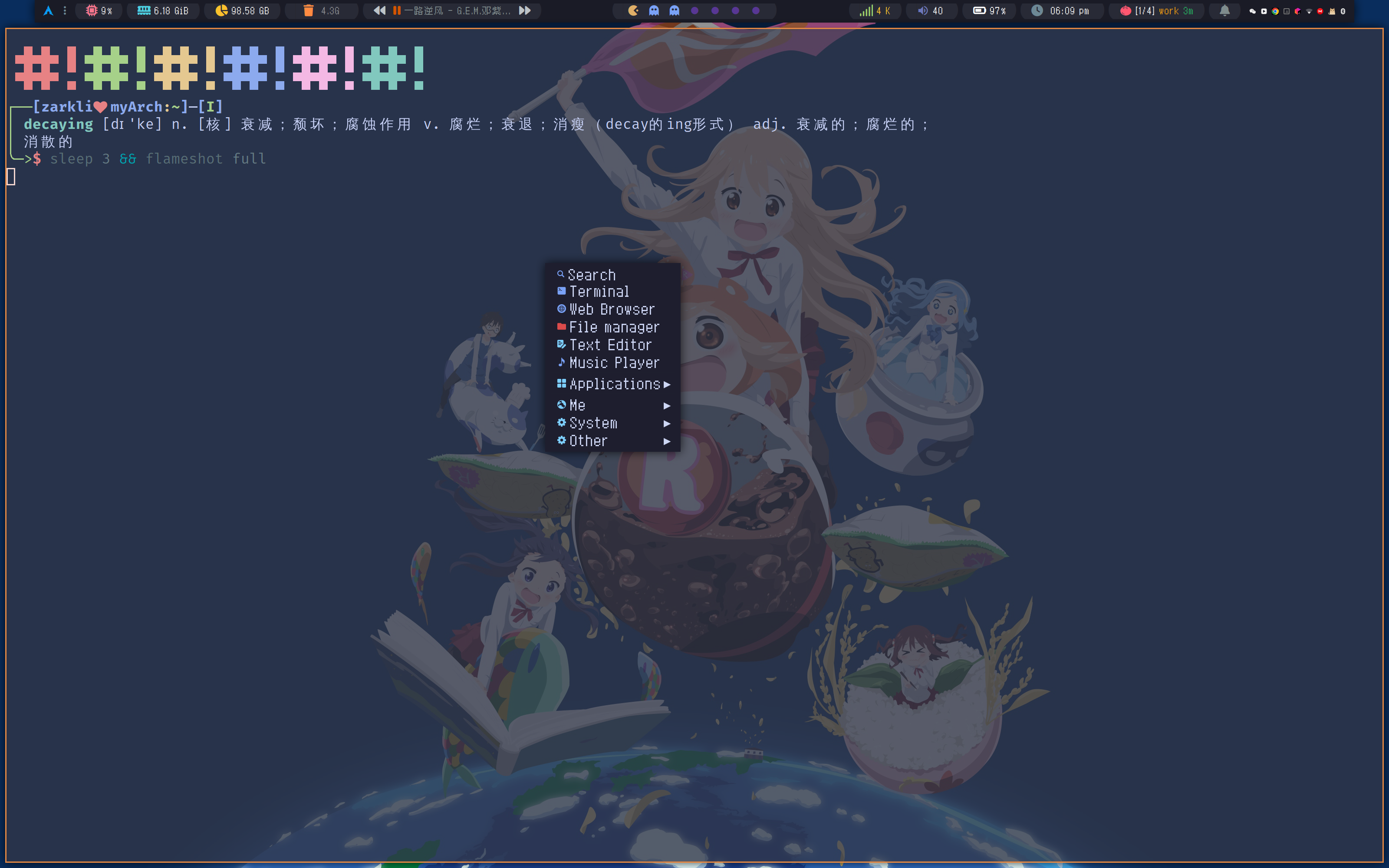Click the notification bell icon
The height and width of the screenshot is (868, 1389).
pyautogui.click(x=1224, y=11)
